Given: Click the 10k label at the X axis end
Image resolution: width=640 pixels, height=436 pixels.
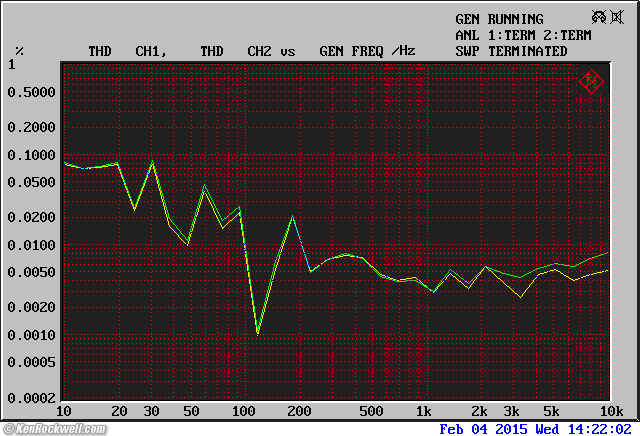Looking at the screenshot, I should coord(611,412).
